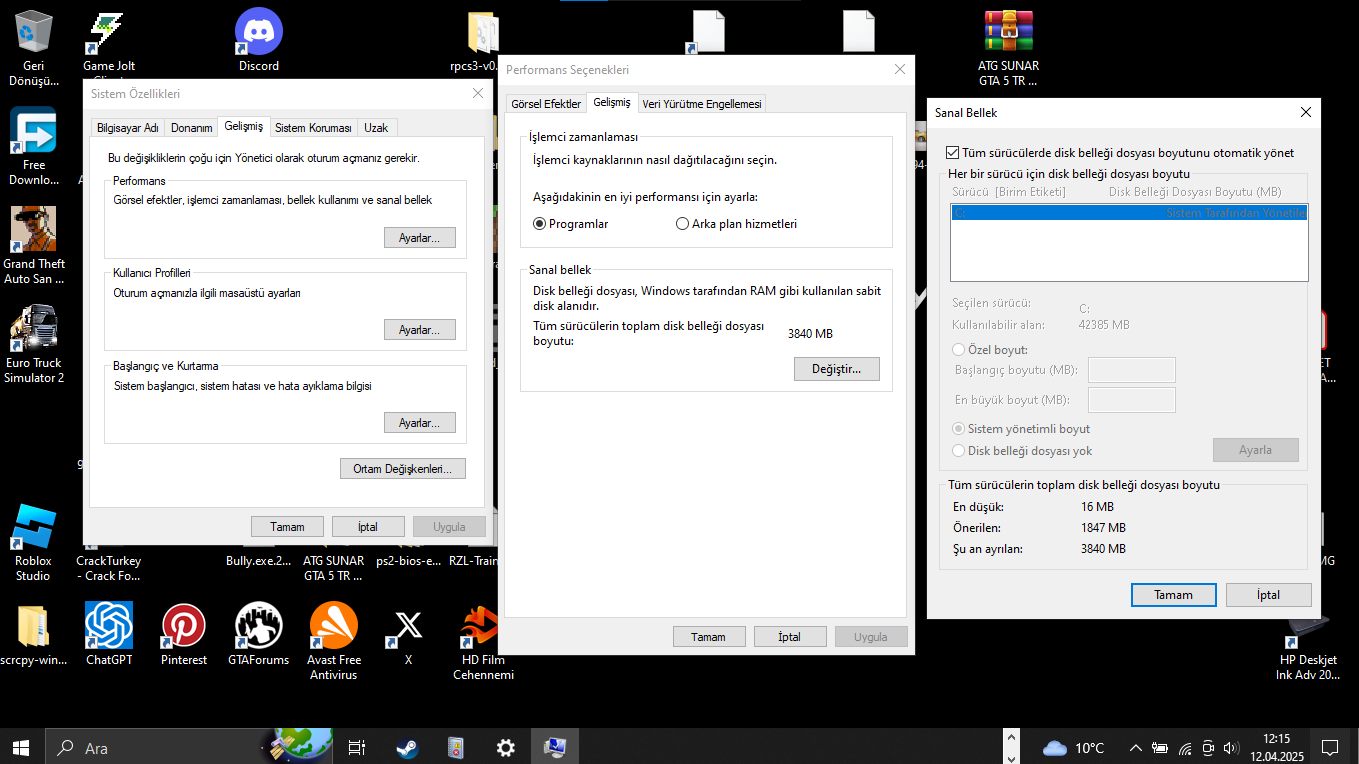Click the System Properties taskbar icon
Viewport: 1359px width, 764px height.
click(555, 747)
